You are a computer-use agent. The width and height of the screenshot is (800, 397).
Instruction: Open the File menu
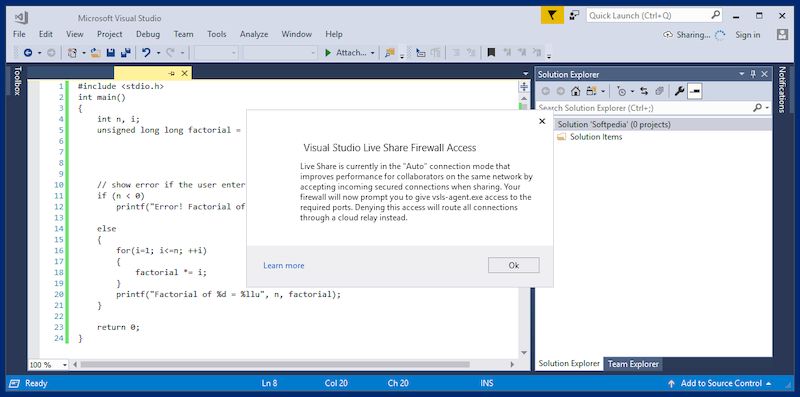(x=19, y=34)
